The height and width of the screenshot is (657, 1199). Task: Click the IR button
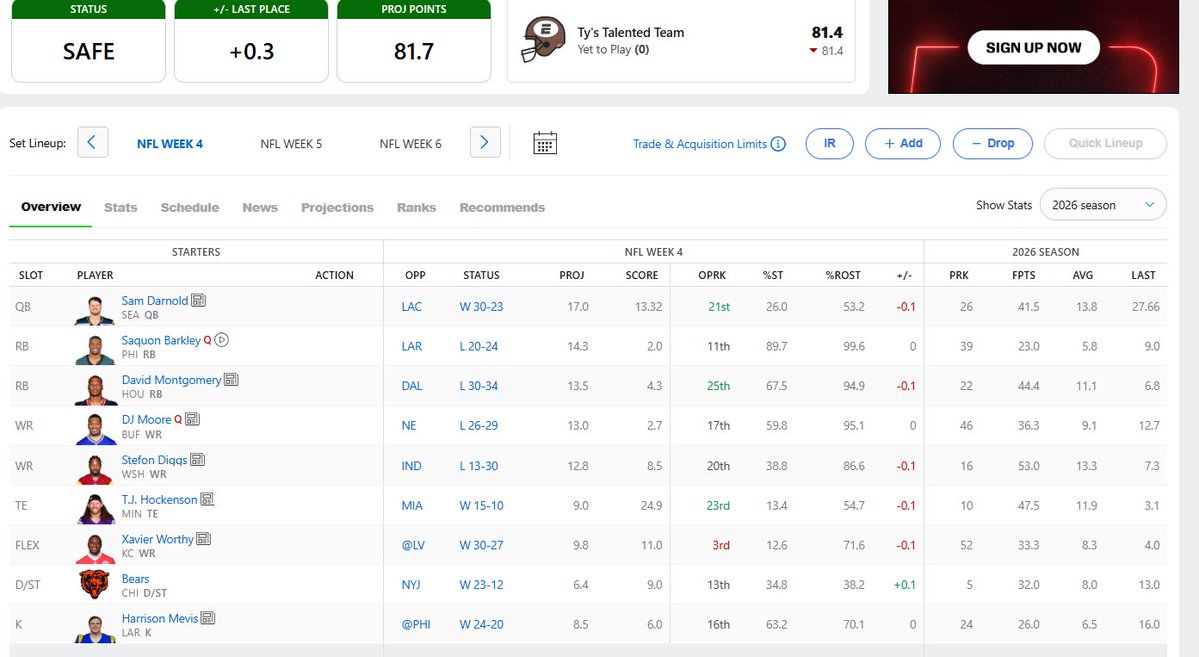[x=829, y=144]
